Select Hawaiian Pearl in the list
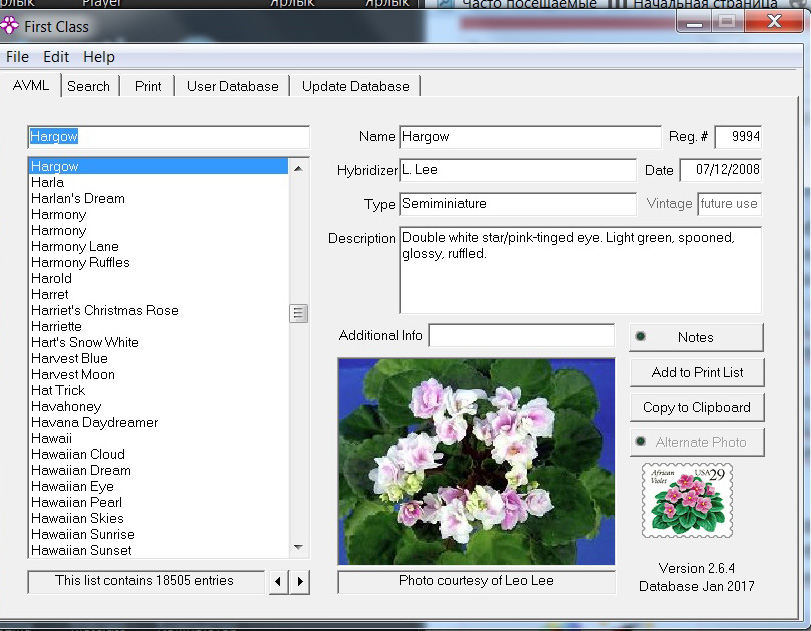 coord(158,502)
